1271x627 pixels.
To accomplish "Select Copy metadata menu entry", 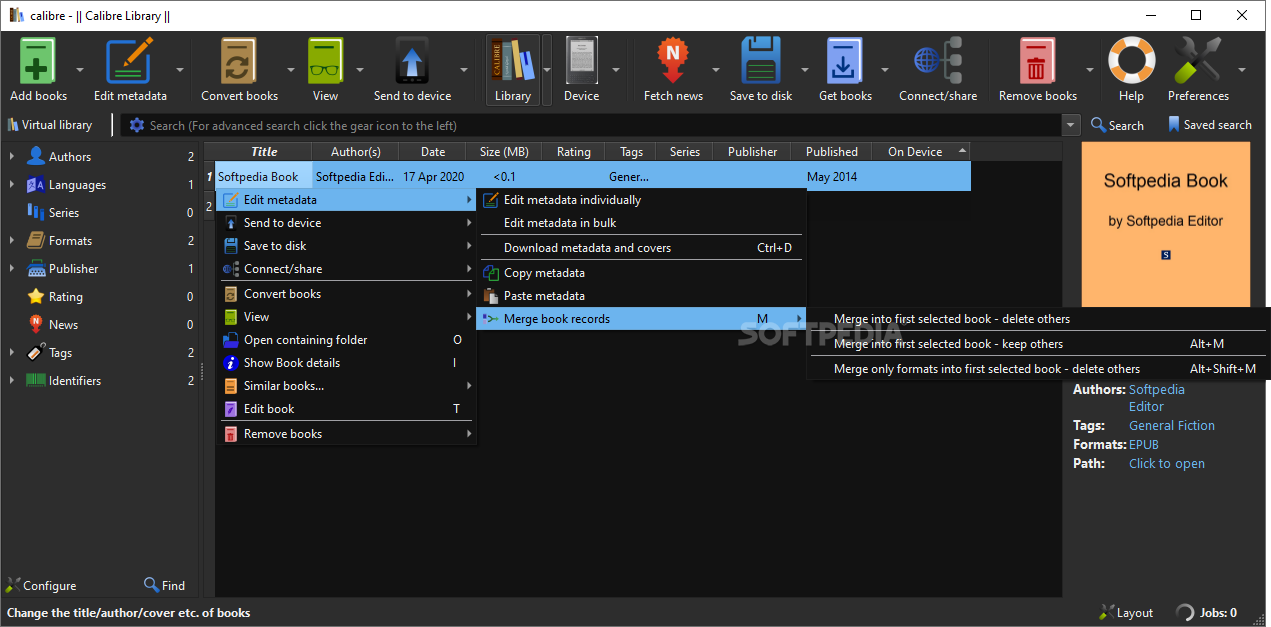I will [x=641, y=273].
